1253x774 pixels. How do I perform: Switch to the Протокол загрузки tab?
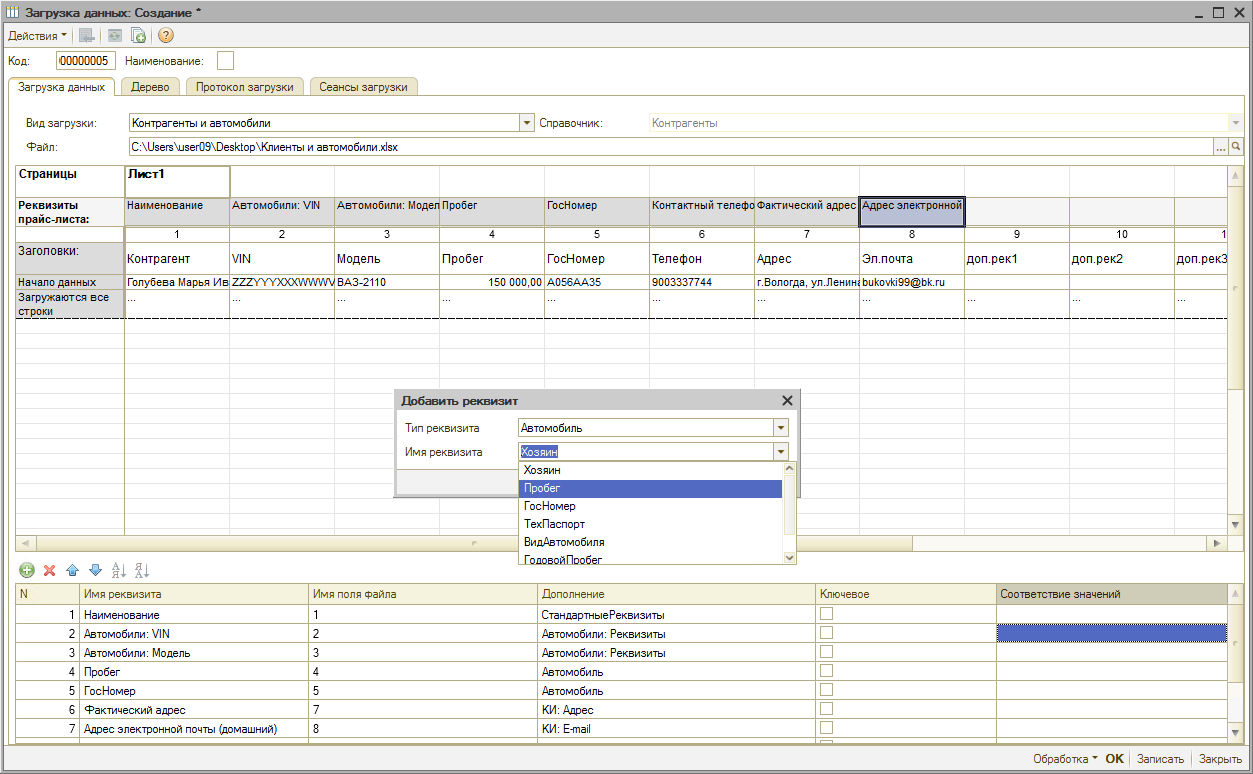point(245,87)
